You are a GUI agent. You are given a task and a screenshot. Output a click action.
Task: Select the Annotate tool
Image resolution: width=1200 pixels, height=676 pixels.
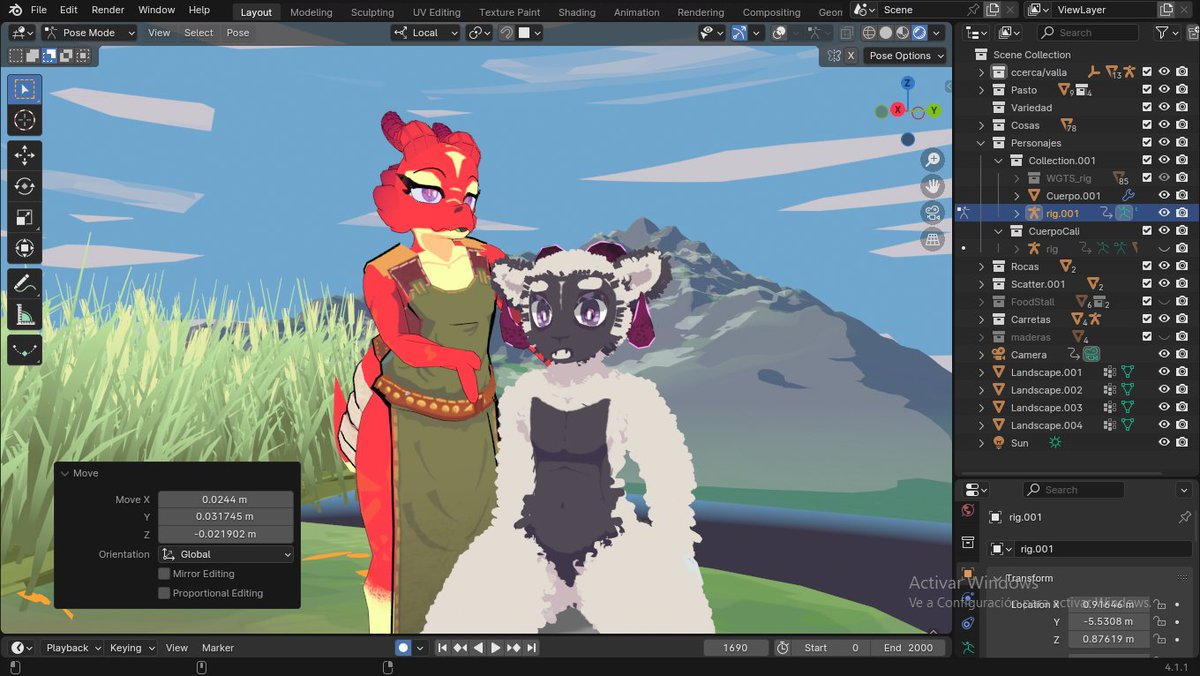pos(25,284)
